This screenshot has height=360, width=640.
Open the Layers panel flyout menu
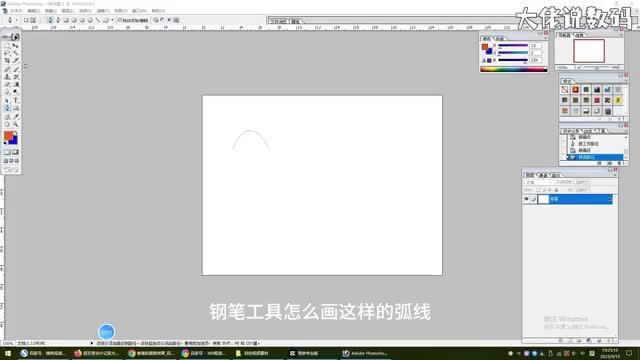tap(615, 175)
